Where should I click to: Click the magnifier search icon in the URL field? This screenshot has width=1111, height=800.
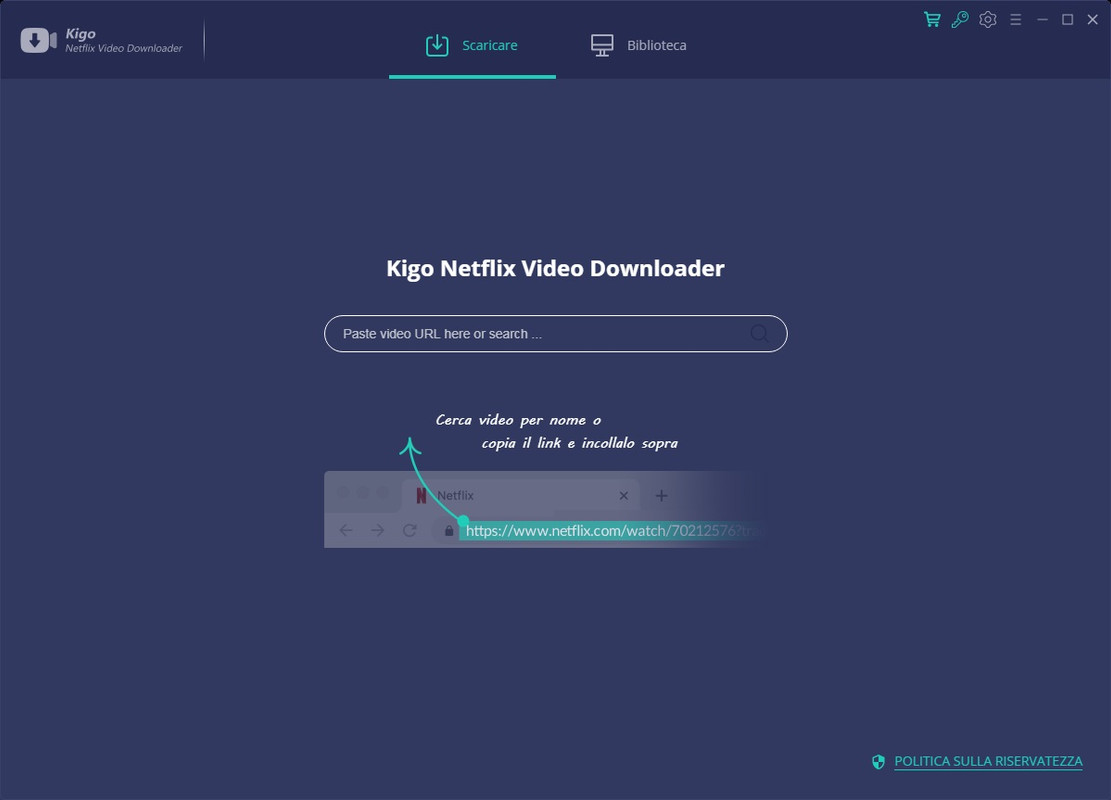(x=759, y=334)
